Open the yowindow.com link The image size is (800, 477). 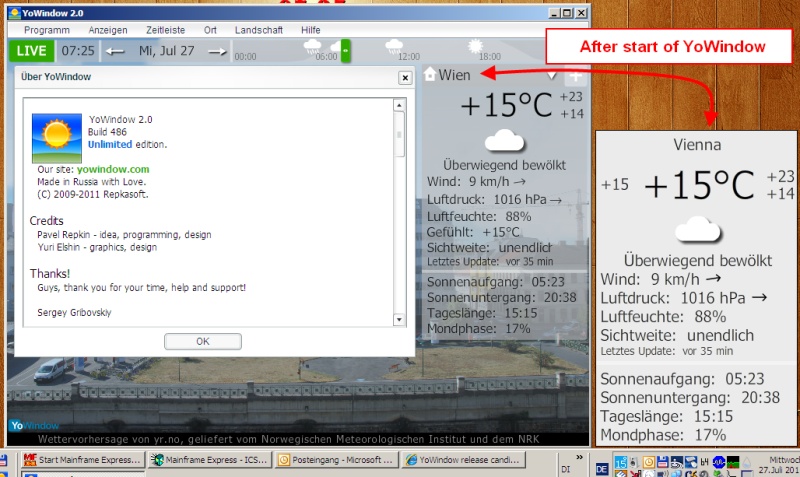click(113, 169)
